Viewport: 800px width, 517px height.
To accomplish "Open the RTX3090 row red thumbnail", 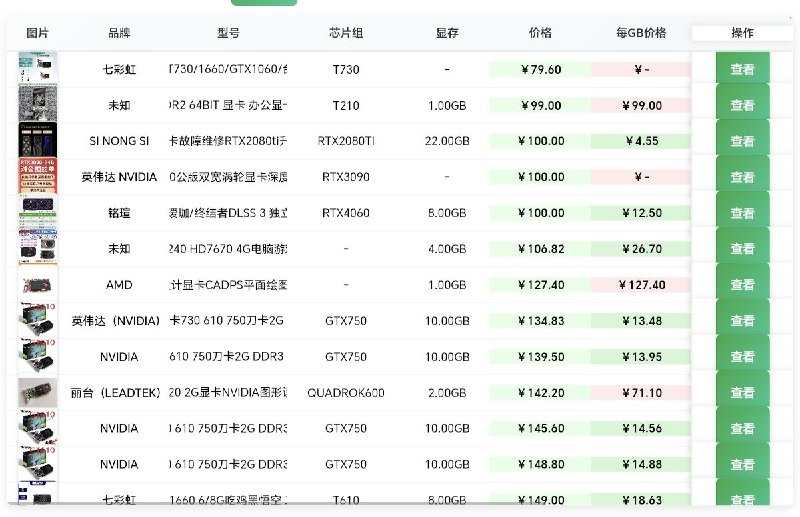I will click(x=38, y=176).
